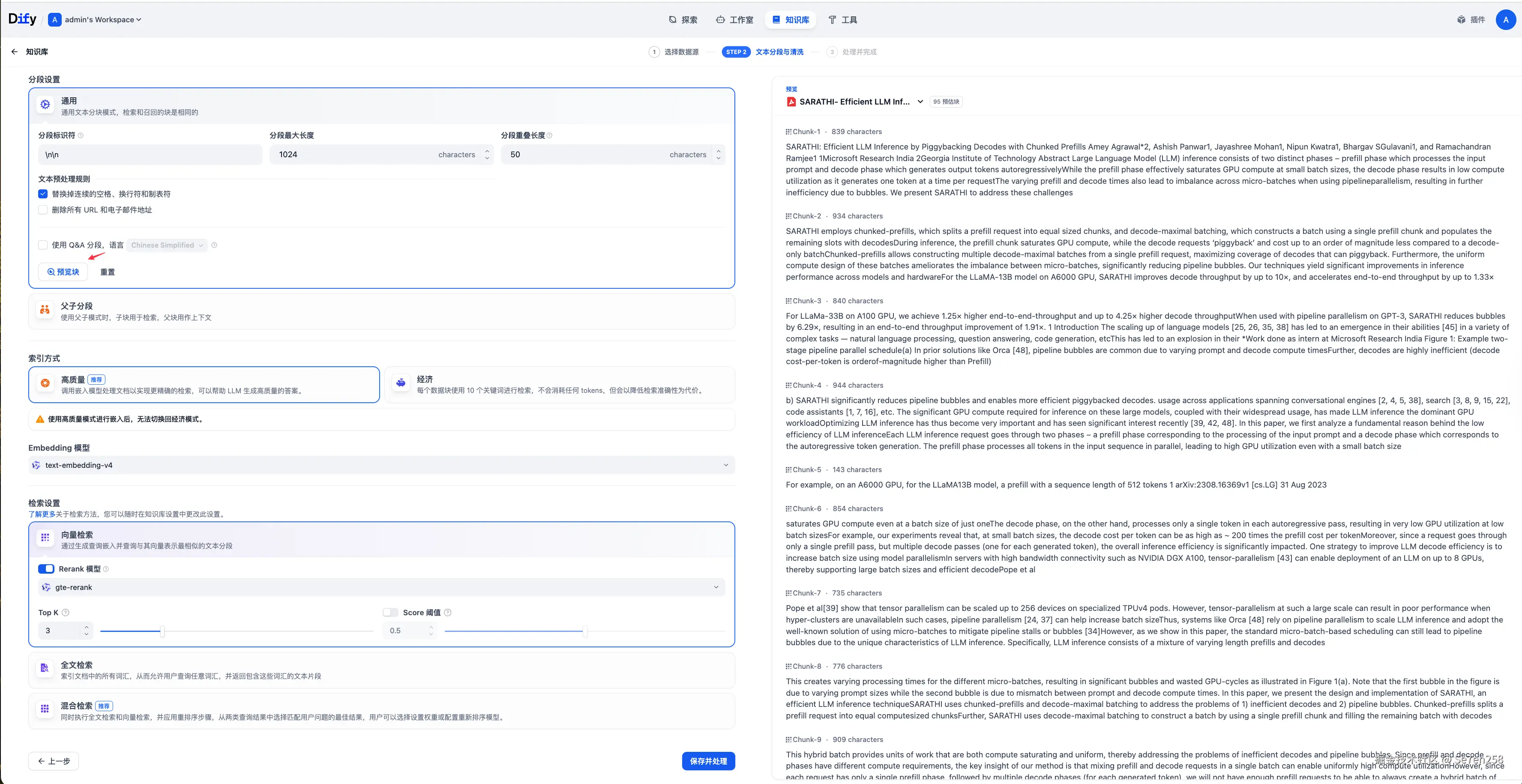Click the 全文检索 search icon

click(45, 669)
